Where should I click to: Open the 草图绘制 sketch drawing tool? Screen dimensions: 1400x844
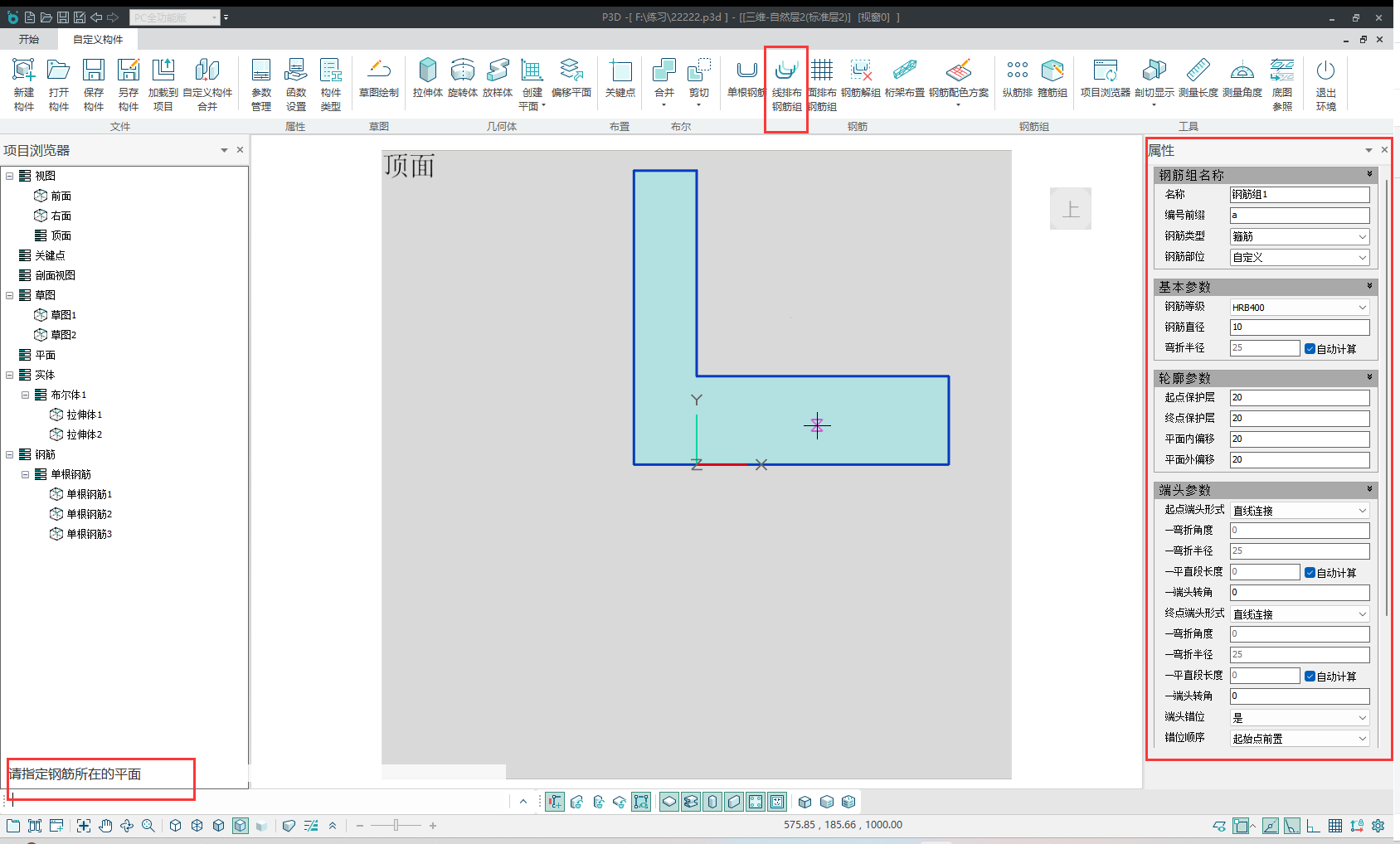tap(379, 79)
